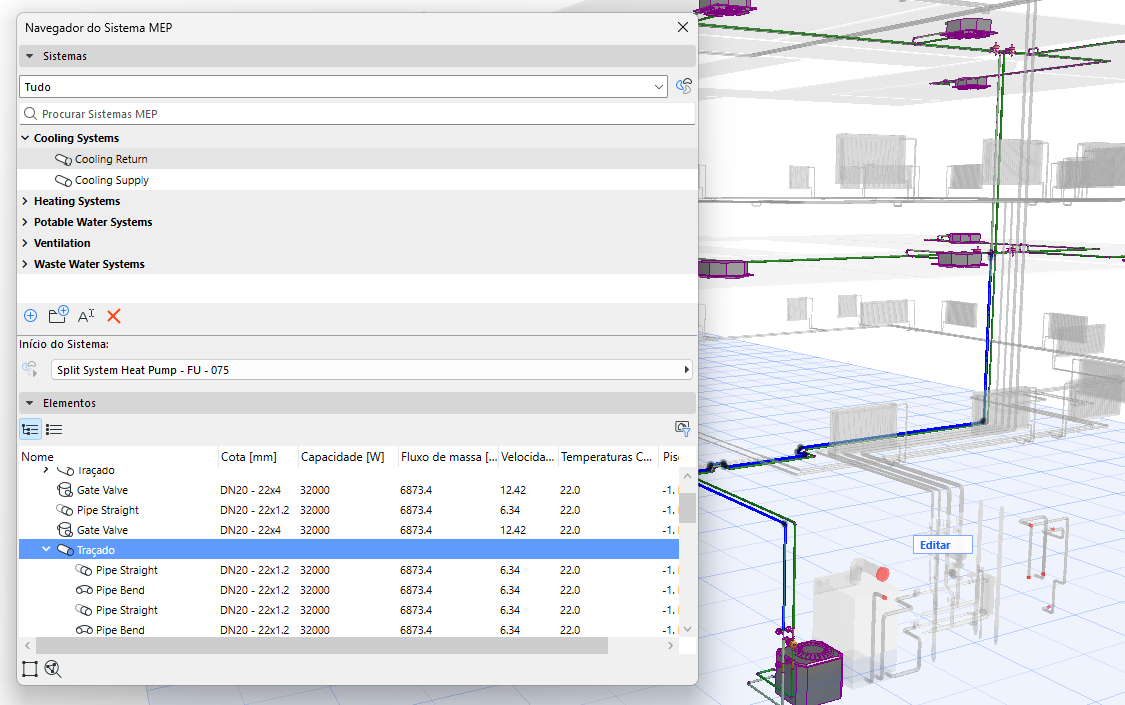Screen dimensions: 1125x705
Task: Create a new system group folder
Action: [58, 315]
